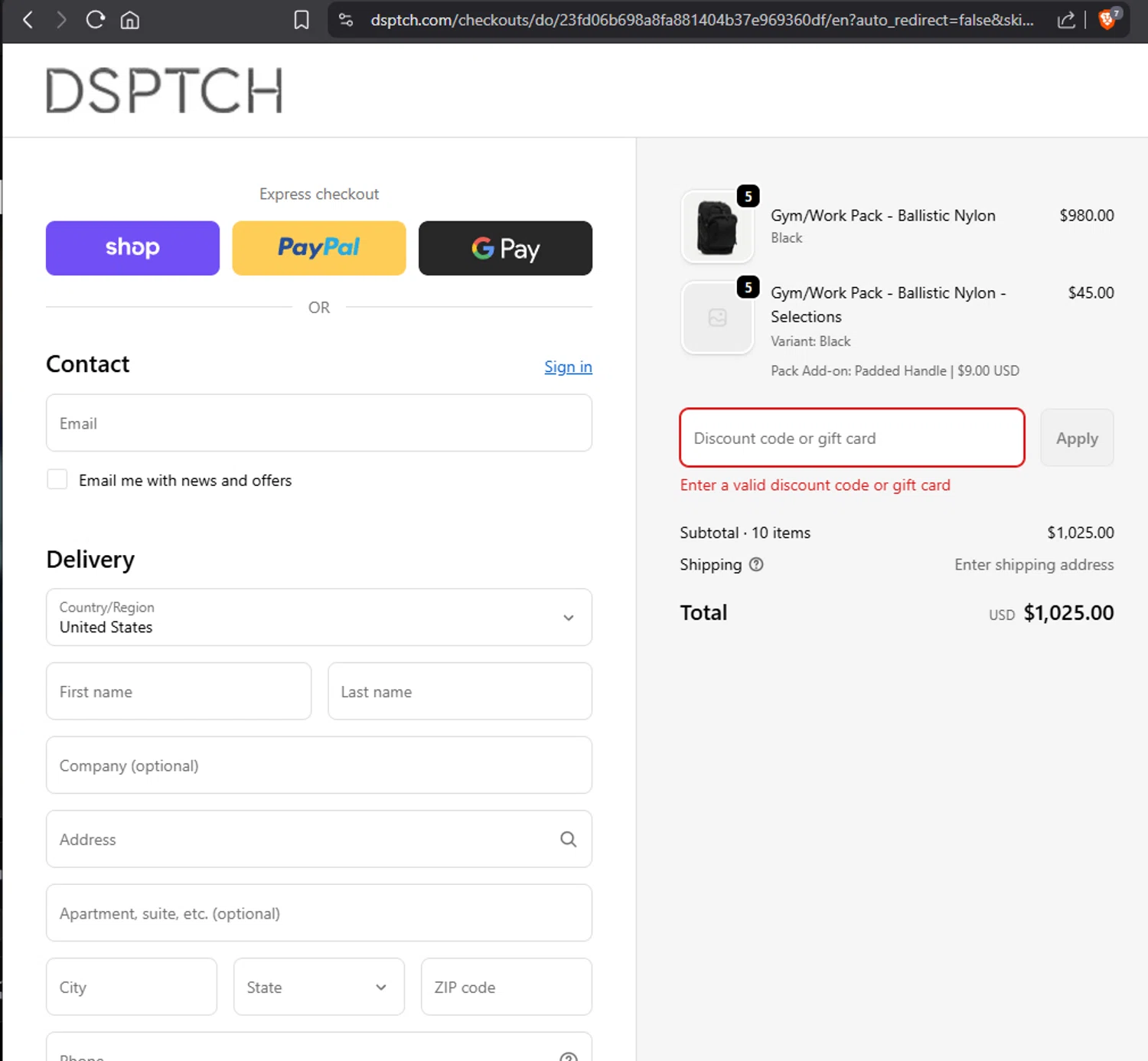Image resolution: width=1148 pixels, height=1061 pixels.
Task: Open the DSPTCH logo link
Action: coord(164,90)
